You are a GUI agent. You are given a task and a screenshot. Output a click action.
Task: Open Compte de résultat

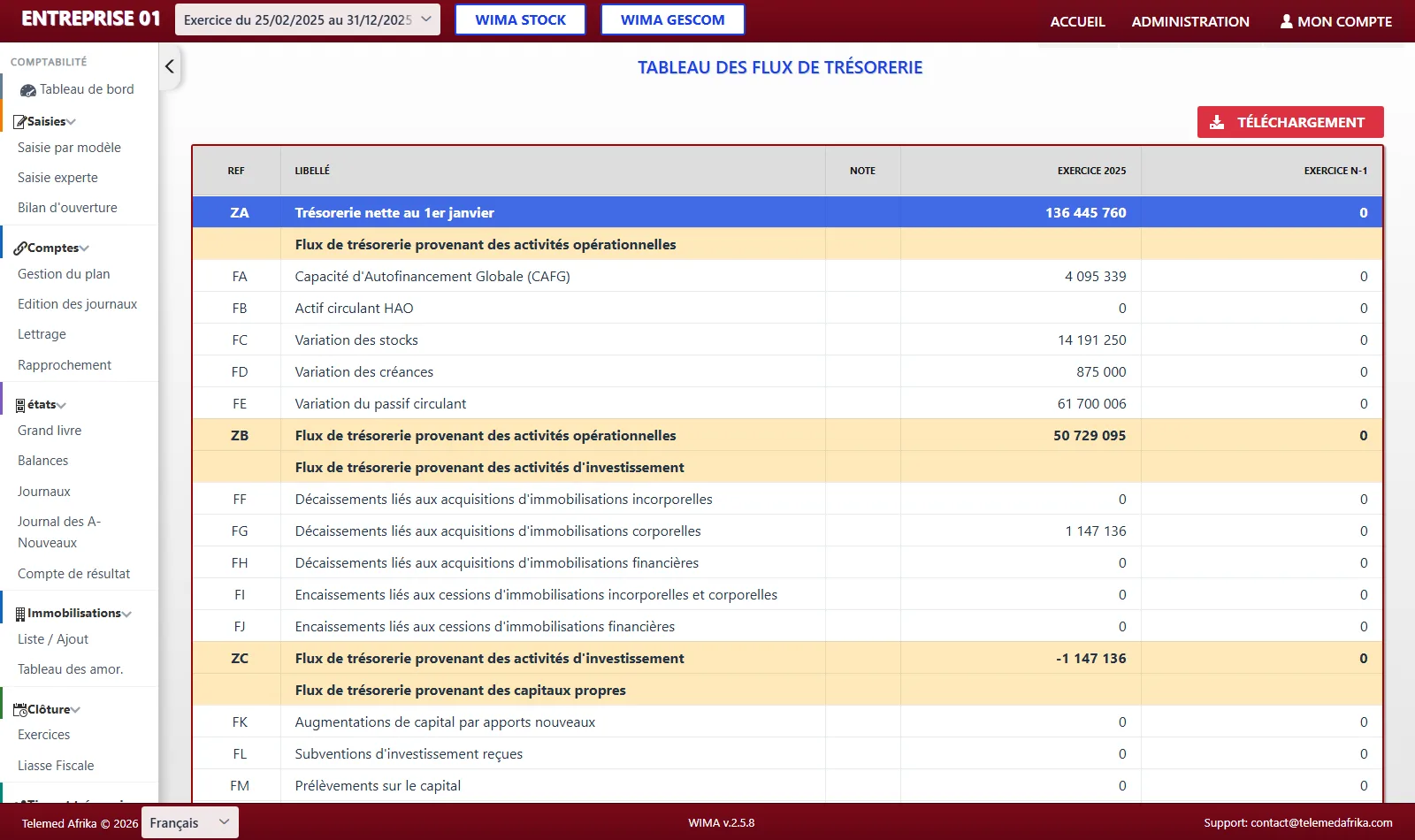click(73, 574)
